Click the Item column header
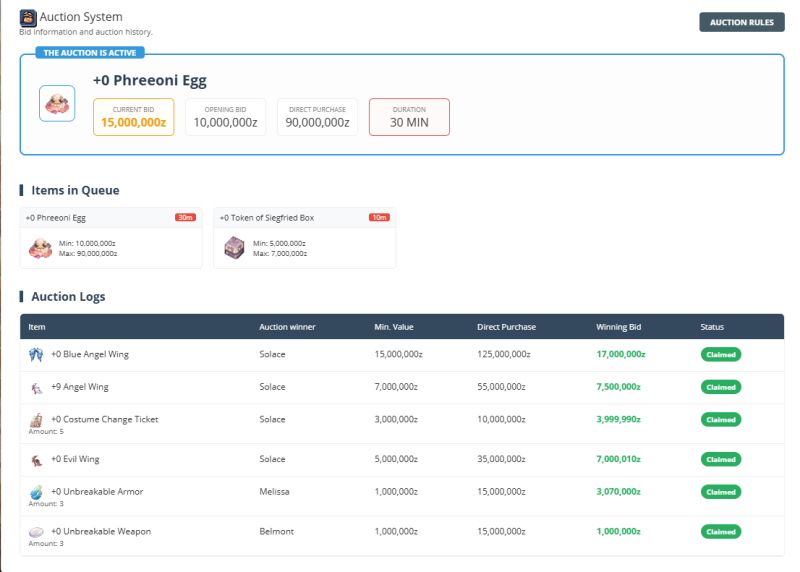This screenshot has height=572, width=800. pyautogui.click(x=37, y=327)
